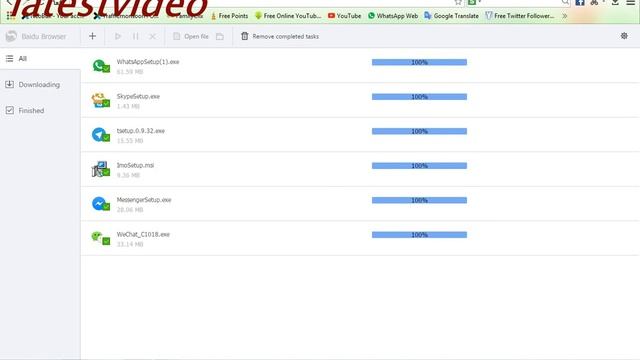Click the Skype installer file icon
The image size is (640, 360).
pyautogui.click(x=101, y=100)
